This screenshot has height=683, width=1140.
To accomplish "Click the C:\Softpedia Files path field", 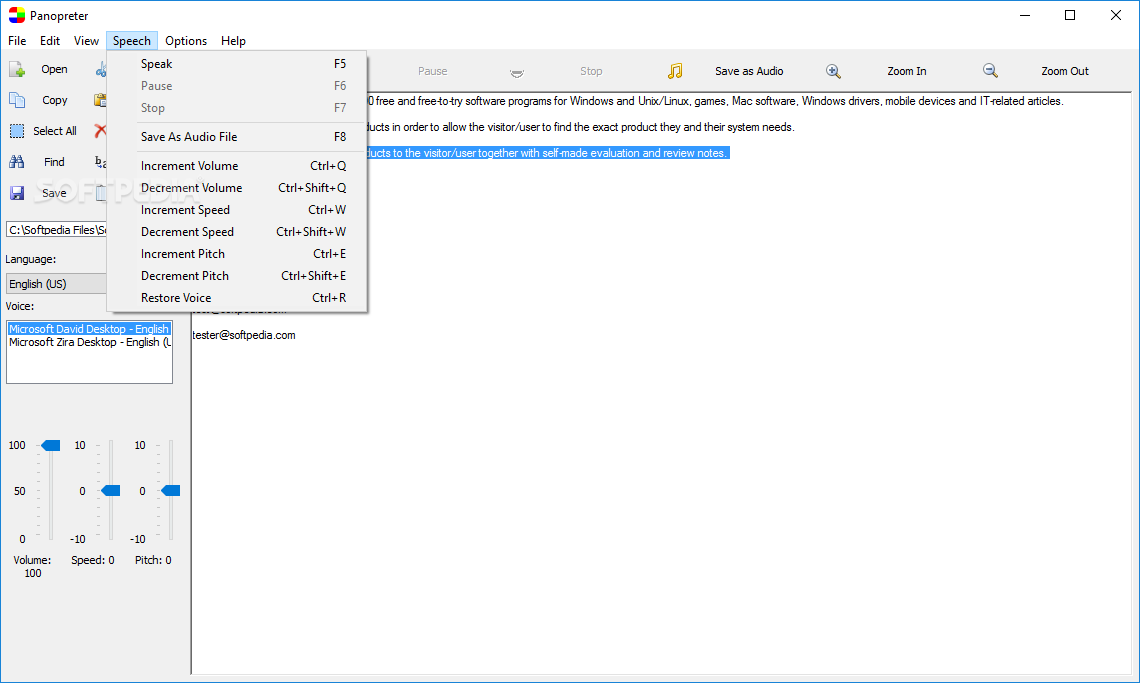I will point(57,230).
